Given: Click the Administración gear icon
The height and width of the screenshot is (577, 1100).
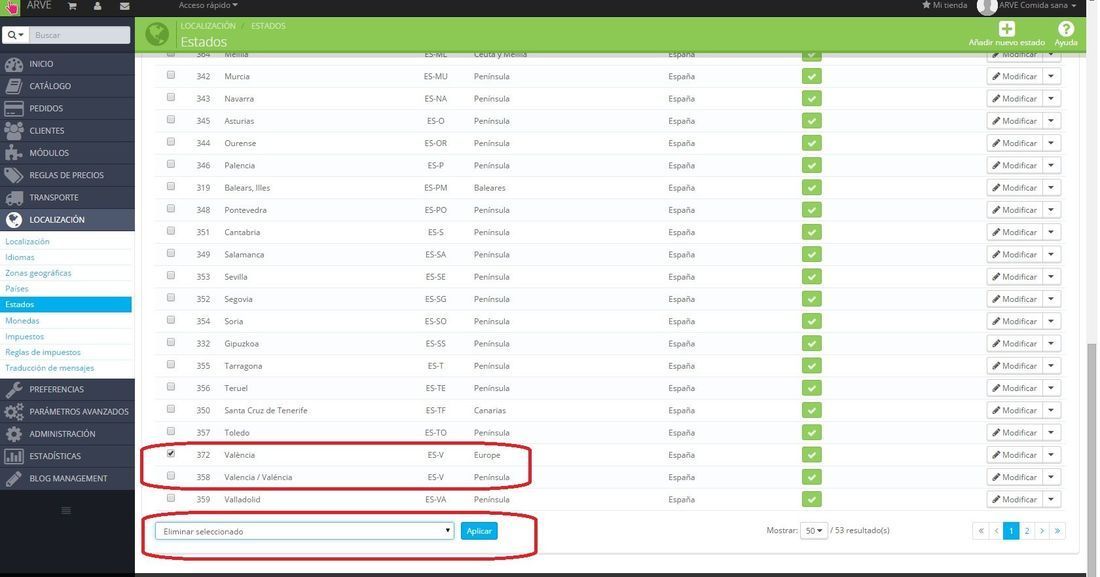Looking at the screenshot, I should pyautogui.click(x=14, y=434).
